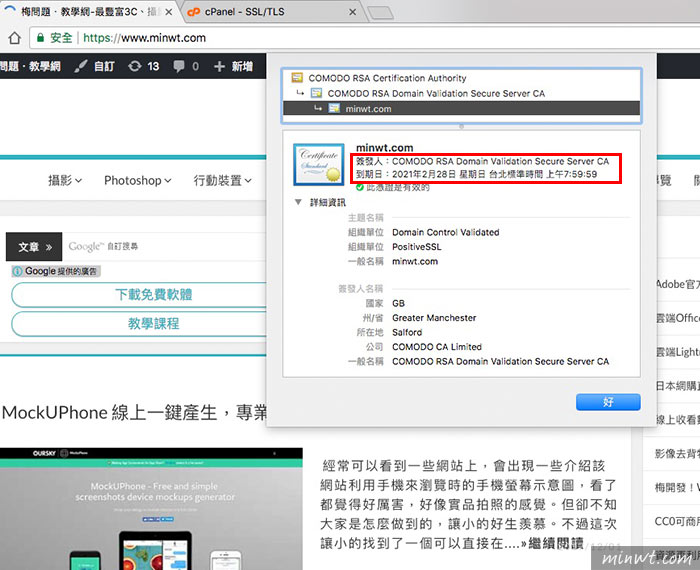Click the Salford value text
This screenshot has height=570, width=700.
point(407,333)
